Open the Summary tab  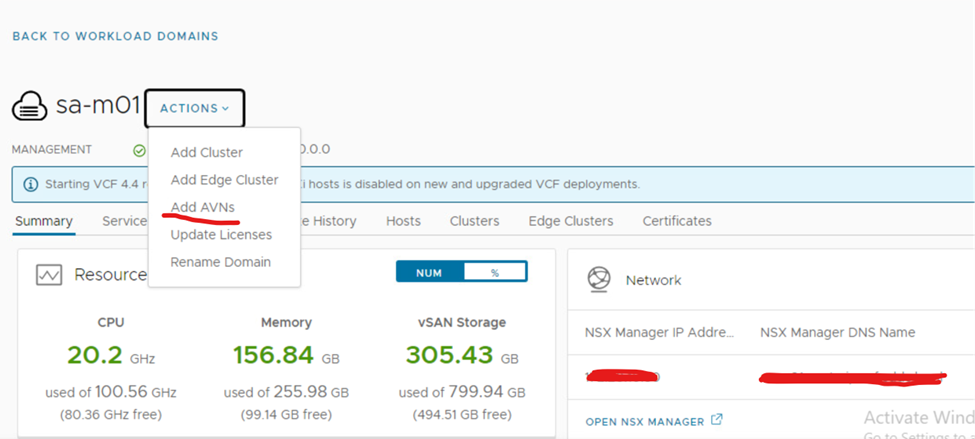44,221
